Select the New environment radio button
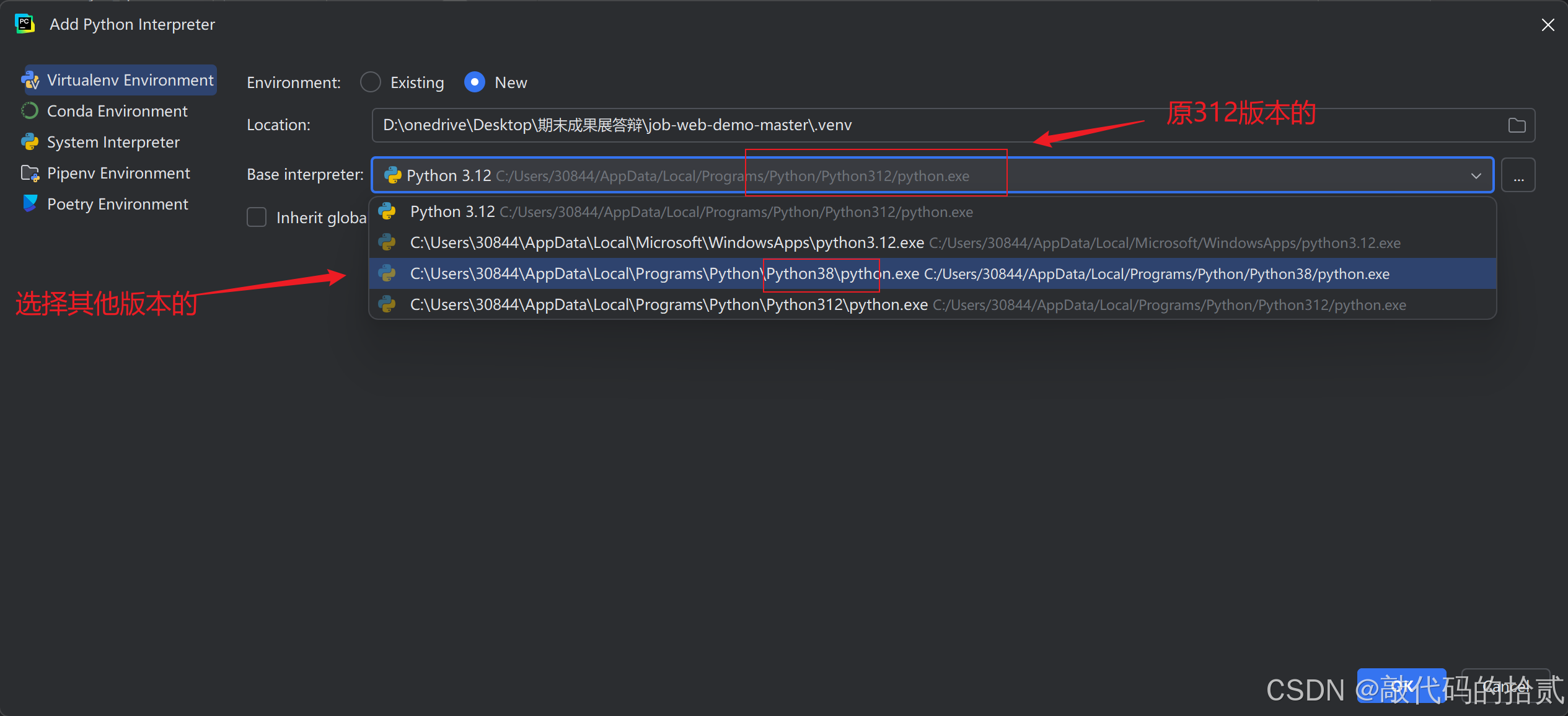This screenshot has width=1568, height=716. (475, 82)
